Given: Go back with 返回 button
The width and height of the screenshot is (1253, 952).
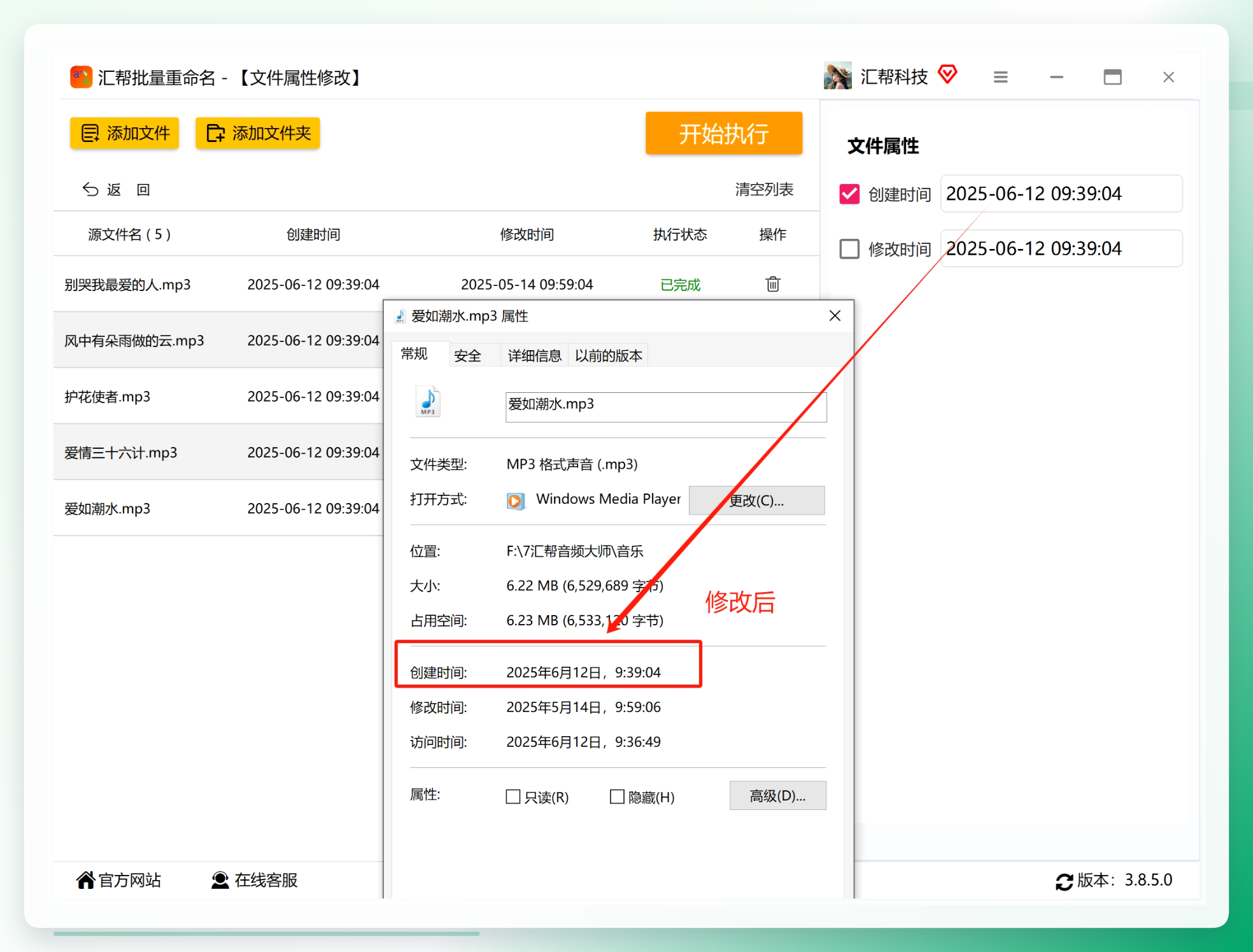Looking at the screenshot, I should (117, 189).
